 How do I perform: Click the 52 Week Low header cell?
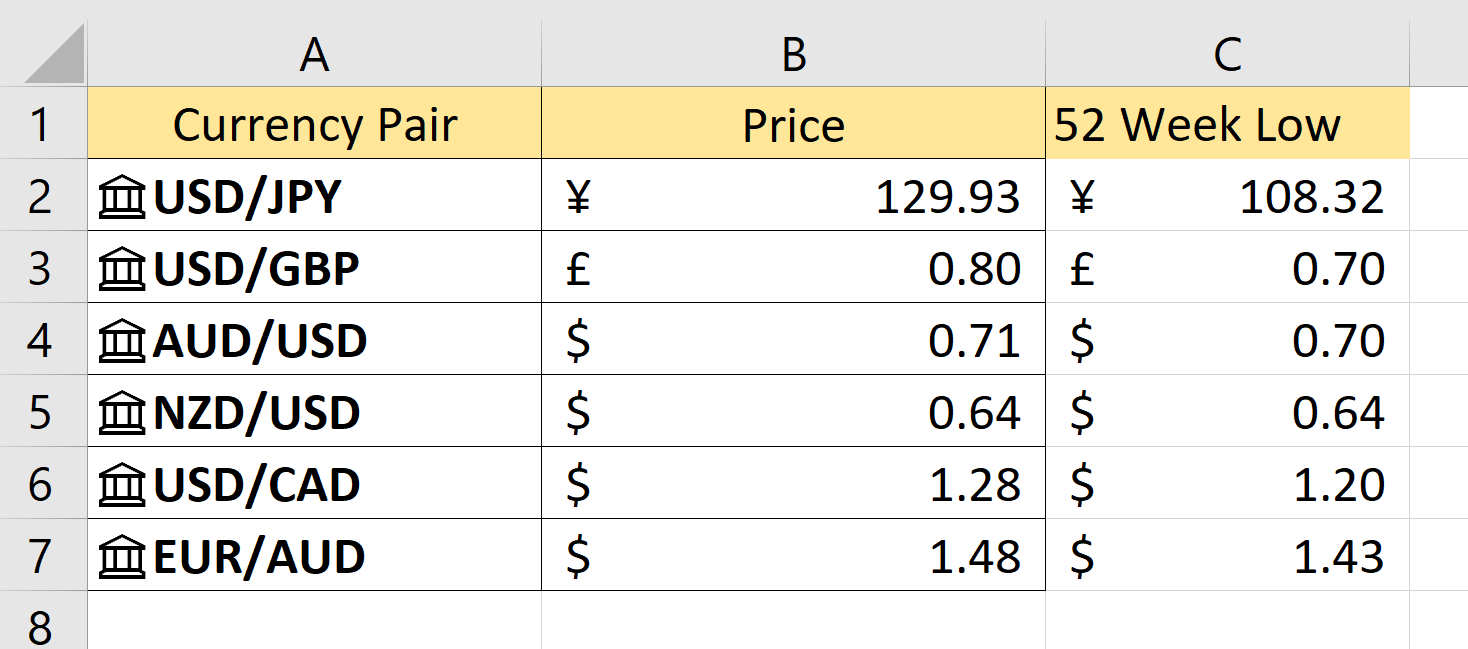[1227, 124]
